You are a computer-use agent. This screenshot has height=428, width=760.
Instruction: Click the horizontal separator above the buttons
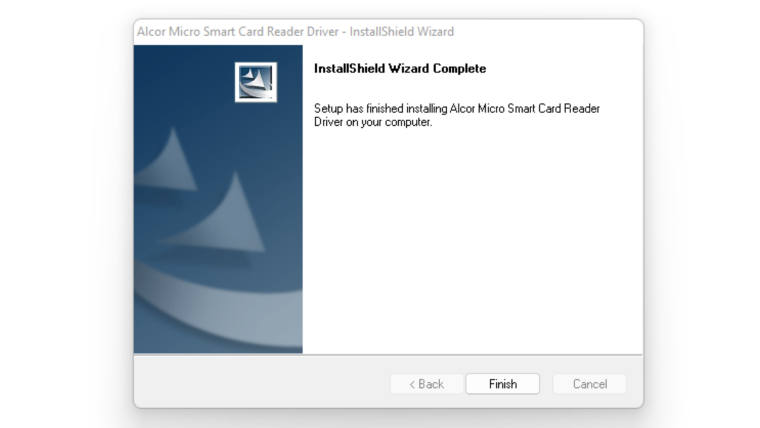click(x=388, y=355)
